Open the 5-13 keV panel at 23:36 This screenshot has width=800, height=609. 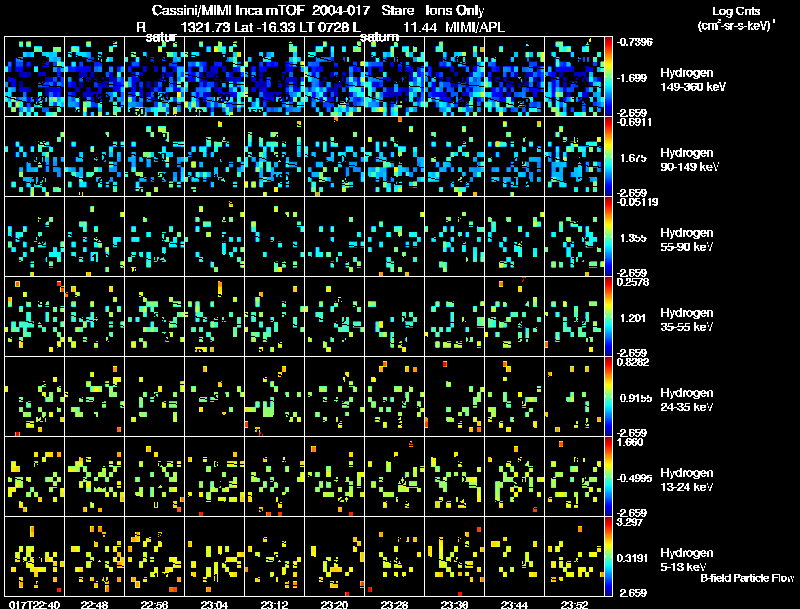click(455, 556)
